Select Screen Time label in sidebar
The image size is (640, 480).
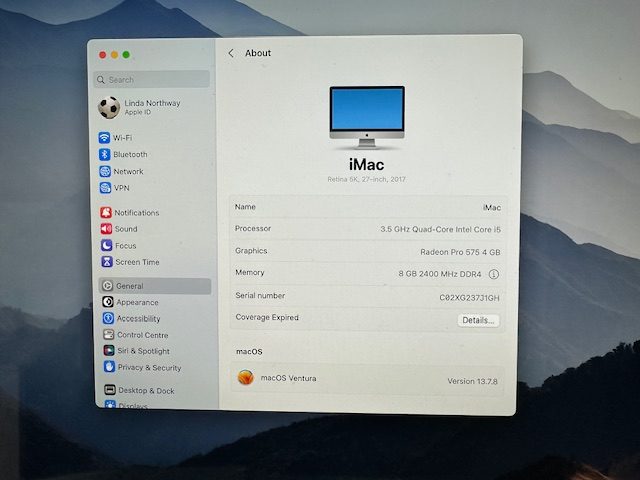(x=137, y=262)
